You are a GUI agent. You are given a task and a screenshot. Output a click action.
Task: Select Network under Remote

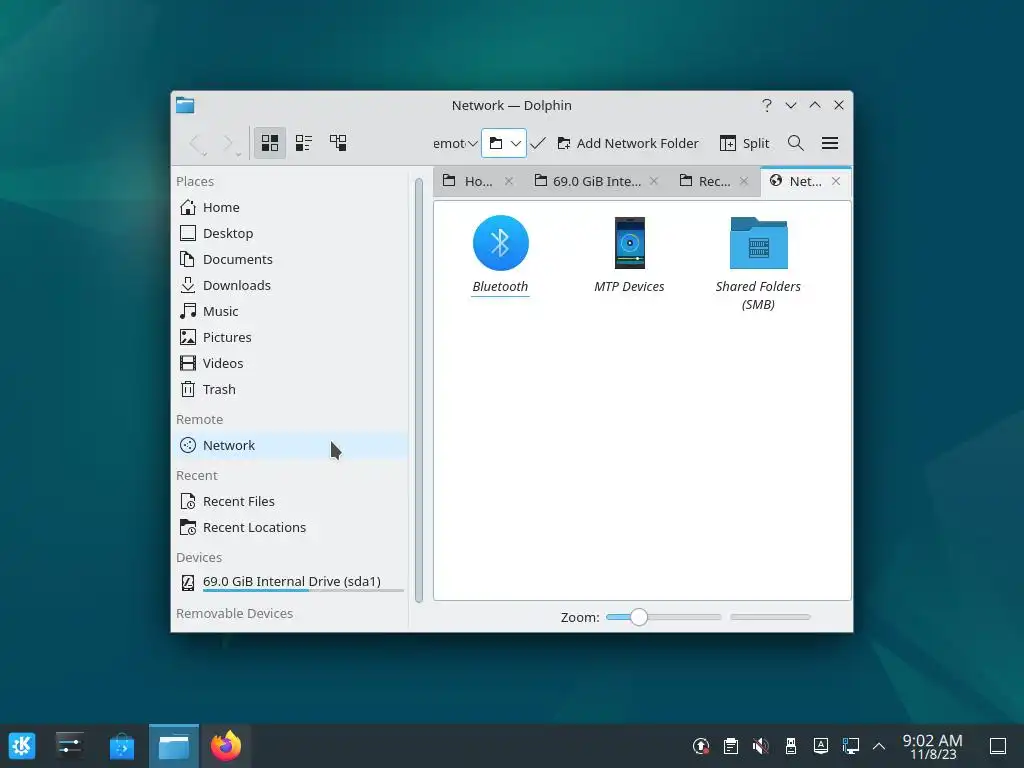tap(291, 445)
